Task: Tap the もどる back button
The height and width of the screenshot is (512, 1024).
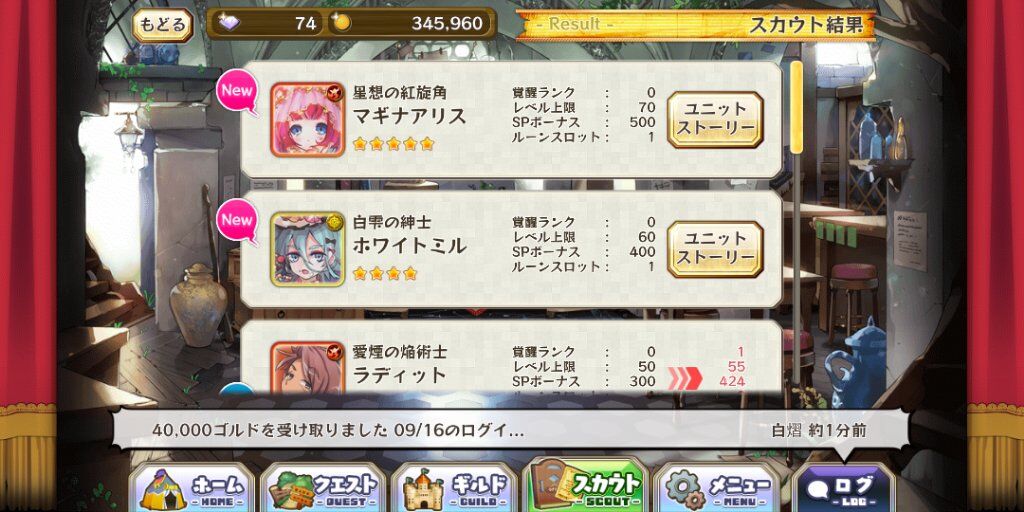Action: [163, 25]
